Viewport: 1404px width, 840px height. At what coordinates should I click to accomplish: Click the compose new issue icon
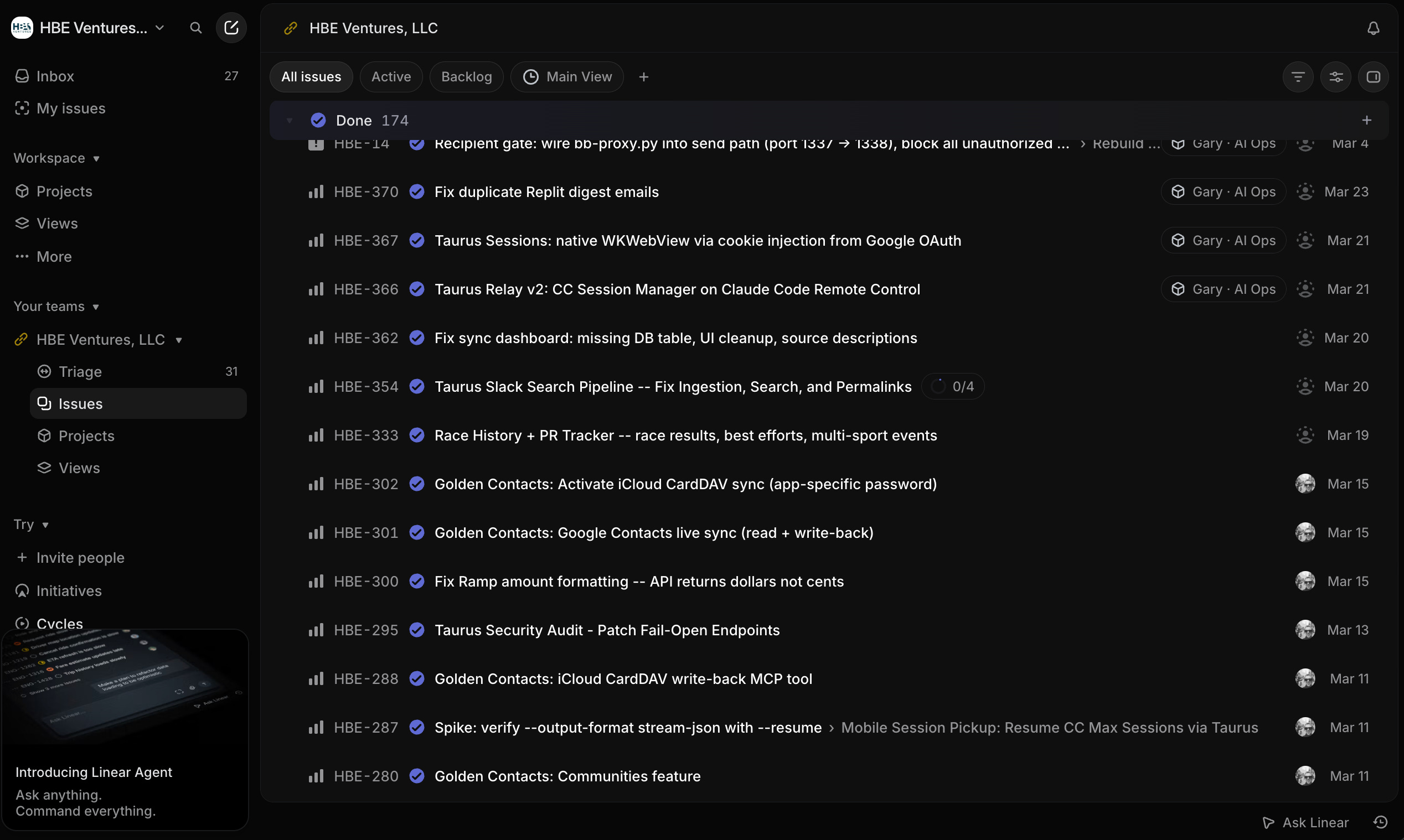(x=231, y=28)
